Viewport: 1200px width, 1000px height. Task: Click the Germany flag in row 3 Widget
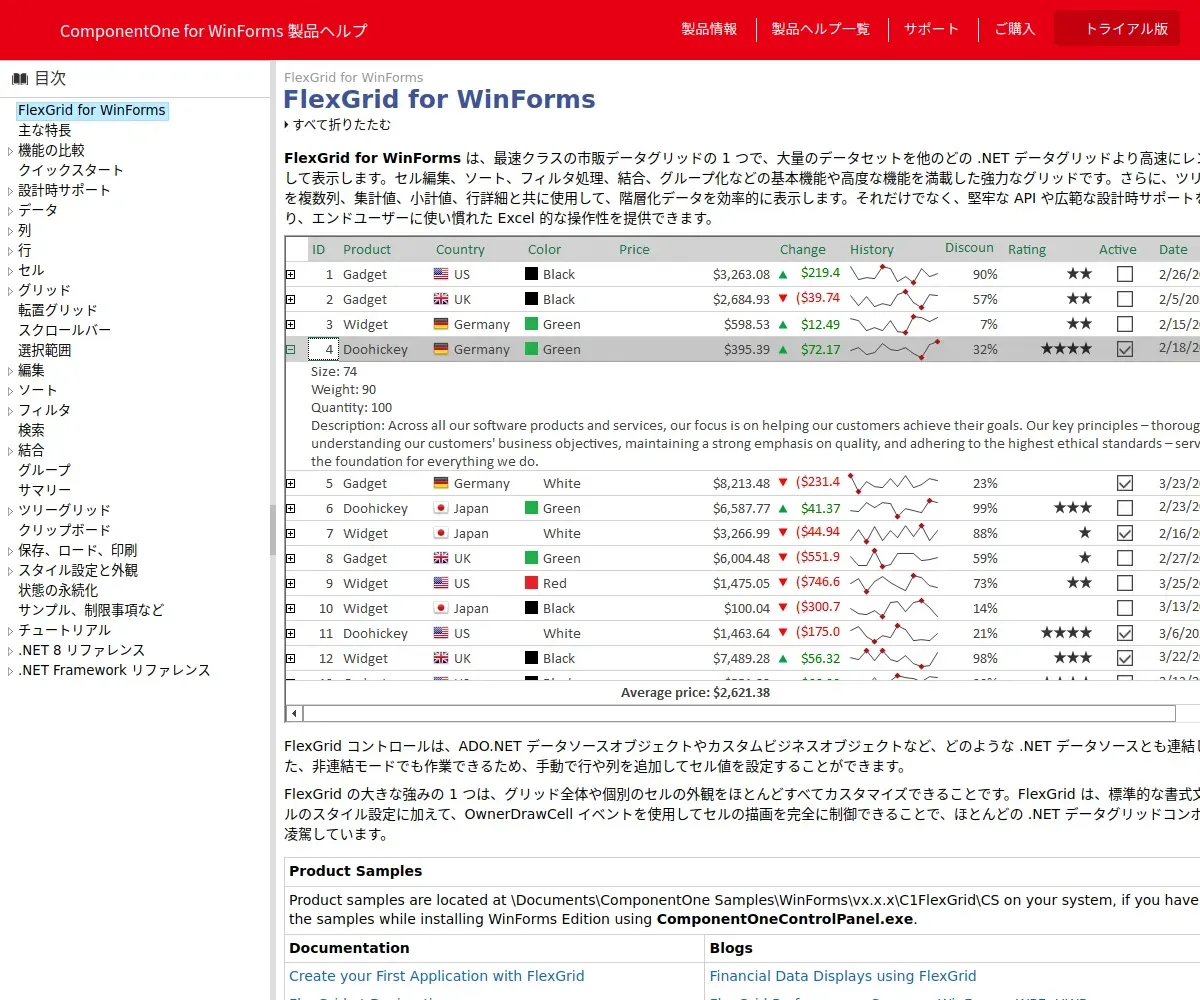click(441, 324)
